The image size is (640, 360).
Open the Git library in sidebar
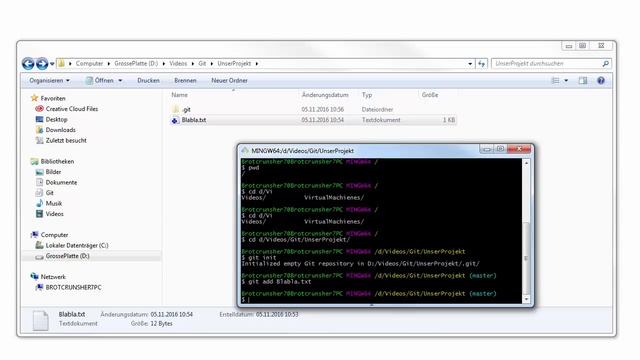[x=49, y=193]
